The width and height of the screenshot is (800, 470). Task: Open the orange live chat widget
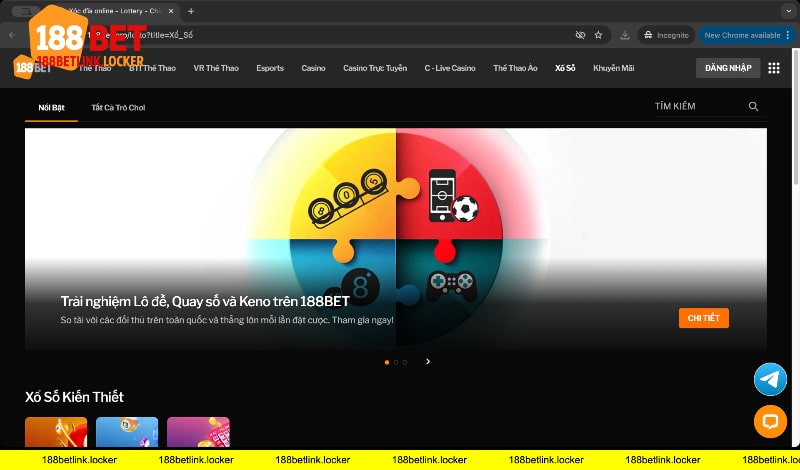click(x=770, y=421)
